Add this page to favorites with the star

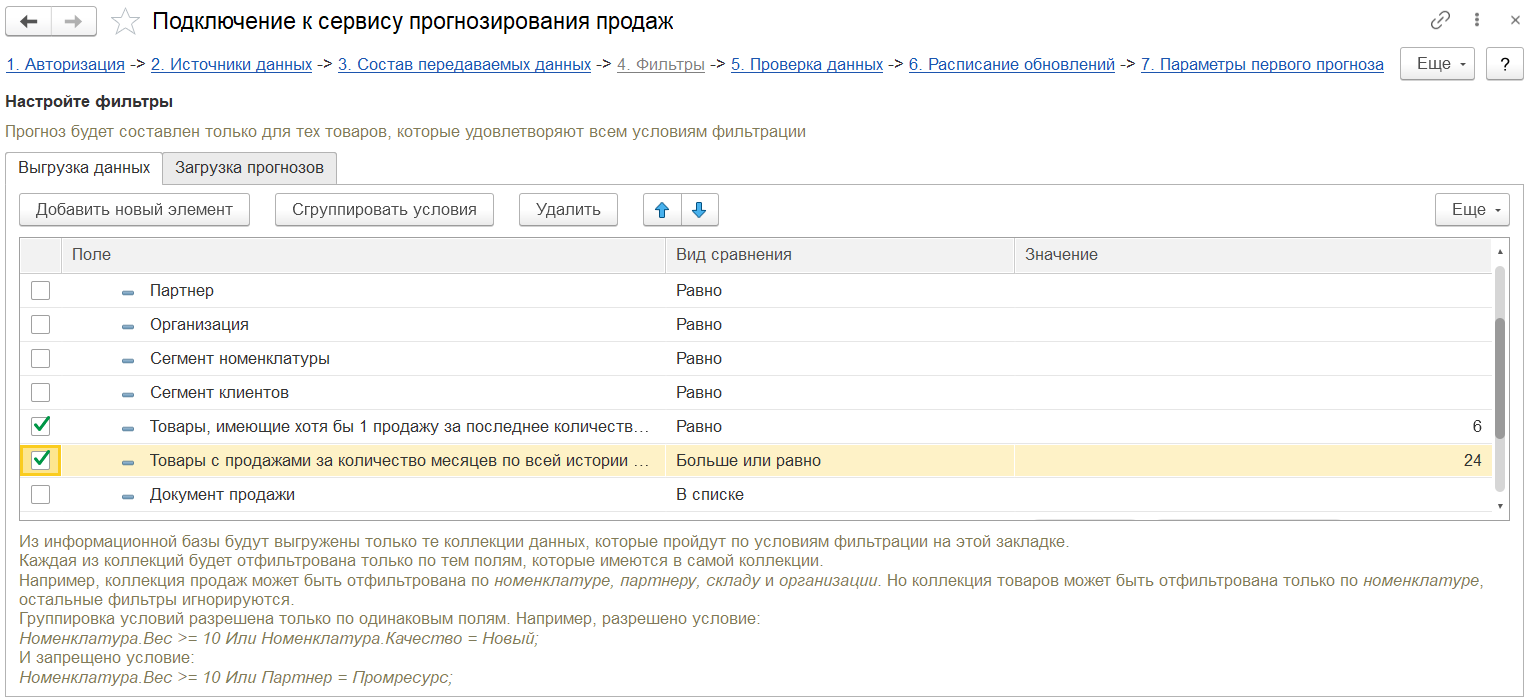point(125,21)
